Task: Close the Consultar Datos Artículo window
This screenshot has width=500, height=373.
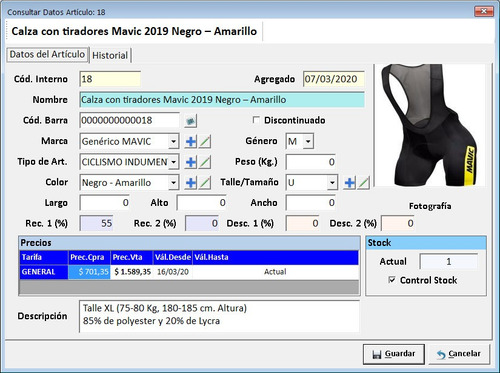Action: click(484, 11)
